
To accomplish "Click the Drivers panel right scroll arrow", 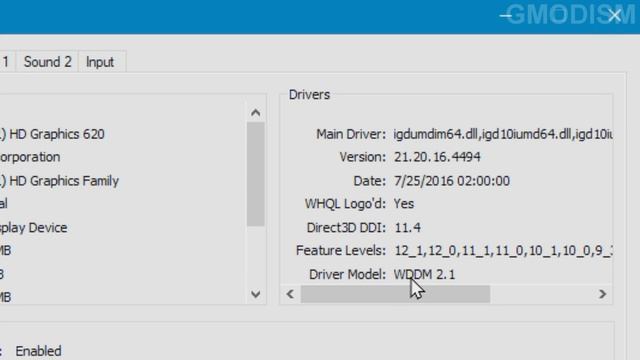I will [x=602, y=294].
